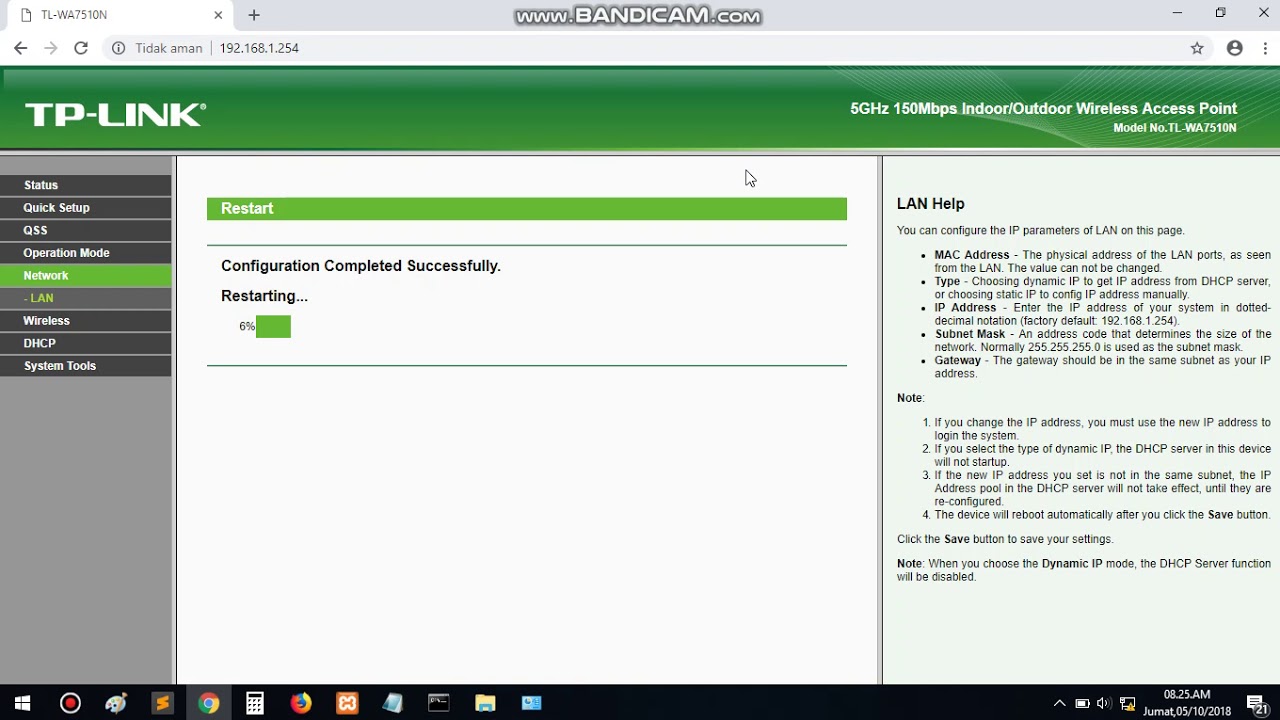Open the Action Center notifications
This screenshot has width=1280, height=720.
pyautogui.click(x=1257, y=704)
